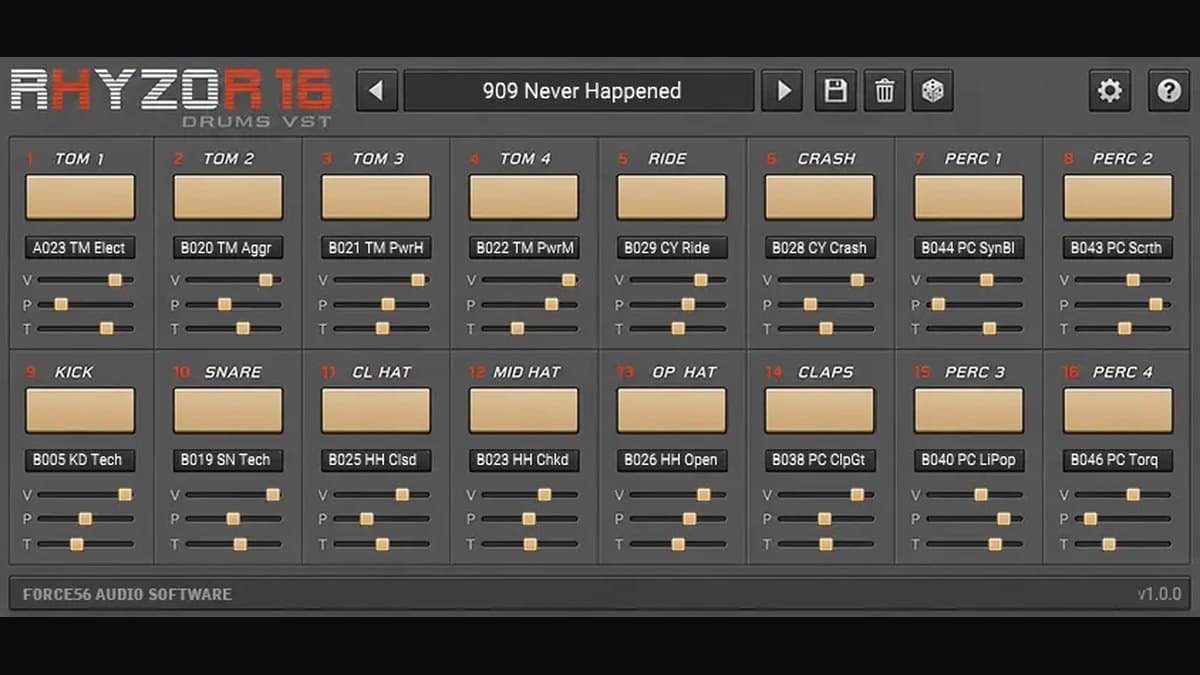Open the 'B021 TM PwrH' sample selector

click(376, 248)
